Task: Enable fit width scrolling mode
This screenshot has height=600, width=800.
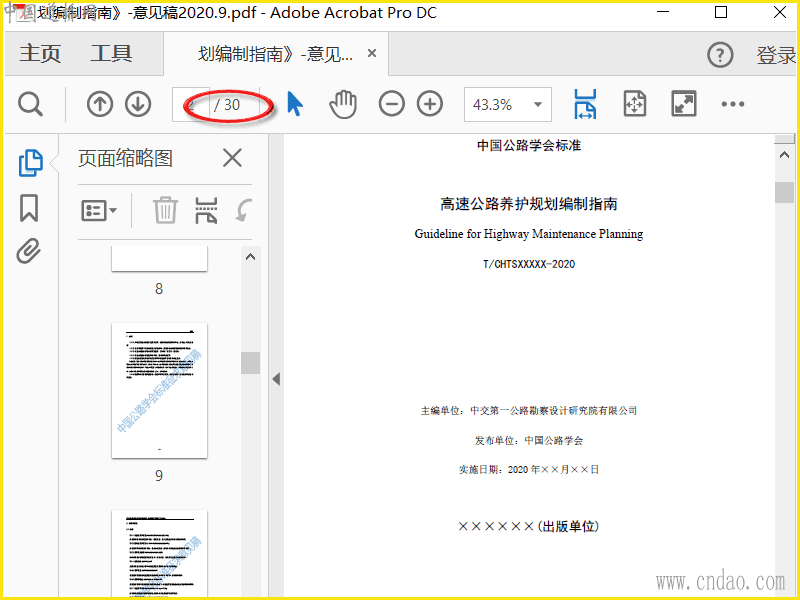Action: pyautogui.click(x=585, y=104)
